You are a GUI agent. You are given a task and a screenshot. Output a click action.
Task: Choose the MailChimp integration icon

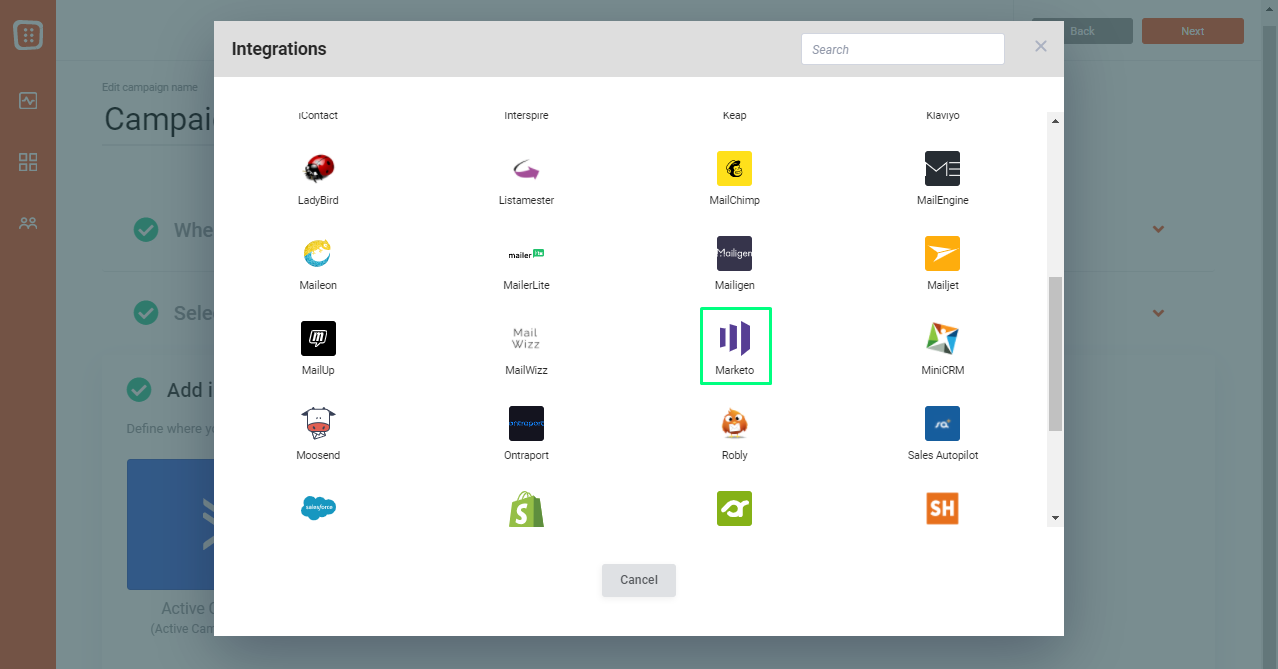point(734,169)
